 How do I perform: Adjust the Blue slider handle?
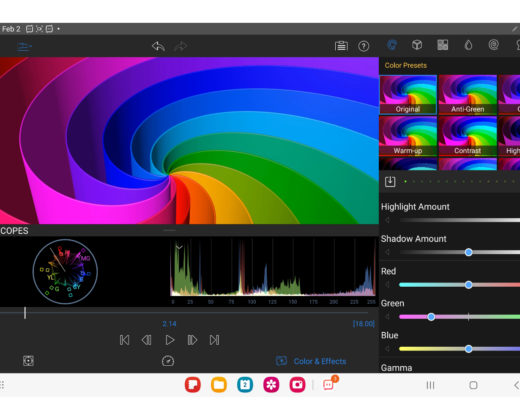(468, 349)
